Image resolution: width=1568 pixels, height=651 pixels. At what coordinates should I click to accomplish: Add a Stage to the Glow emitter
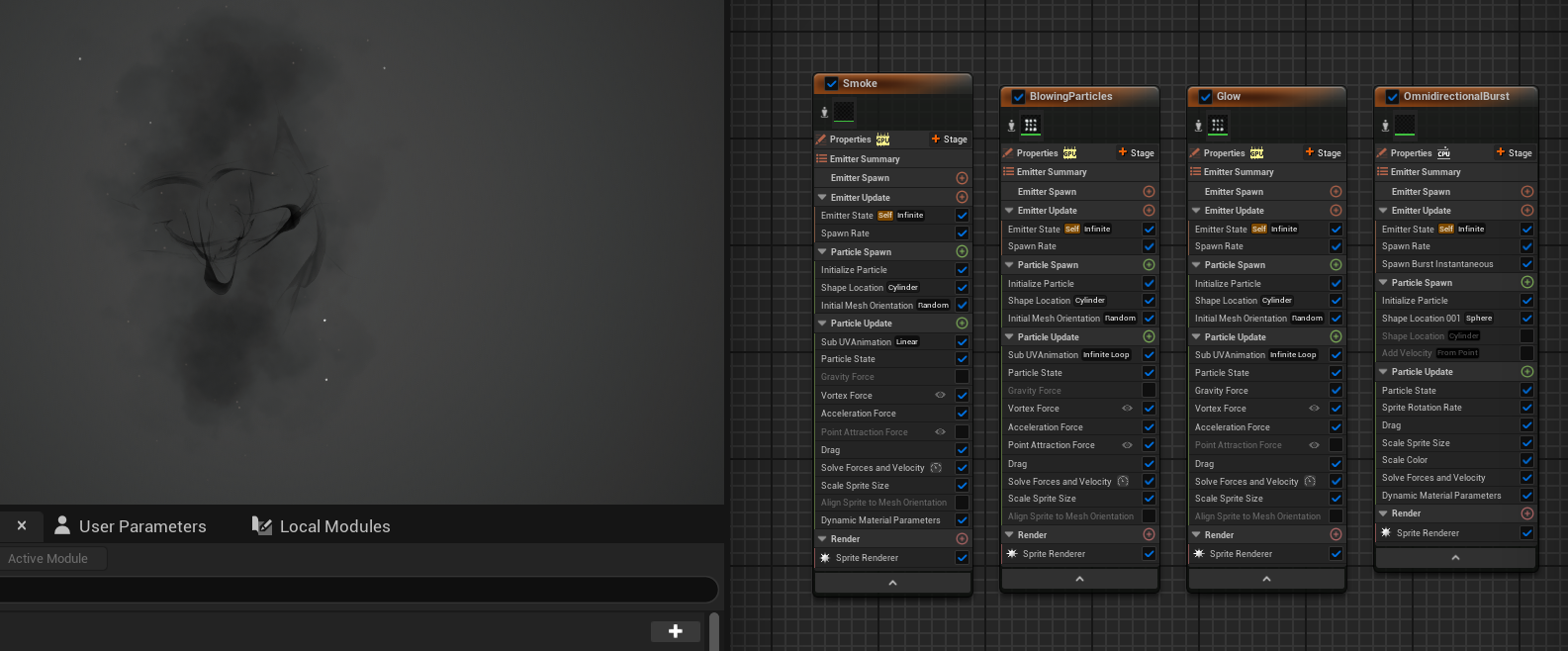tap(1323, 153)
